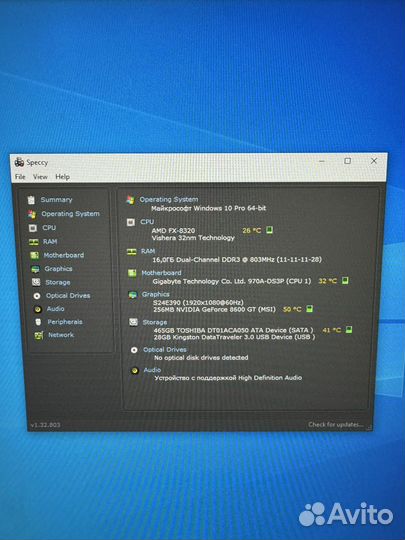Open the Operating System heading link in summary
Screen dimensions: 405x540
coord(169,199)
